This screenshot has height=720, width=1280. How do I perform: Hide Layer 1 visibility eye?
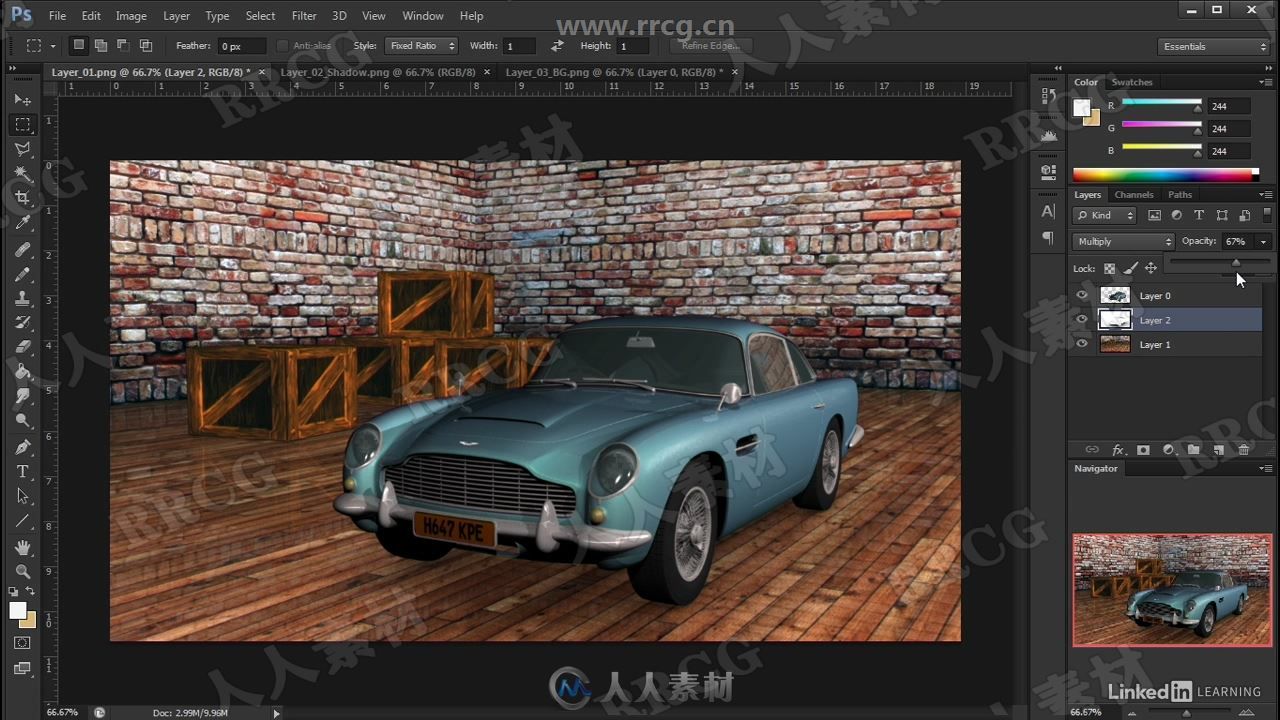click(x=1081, y=344)
